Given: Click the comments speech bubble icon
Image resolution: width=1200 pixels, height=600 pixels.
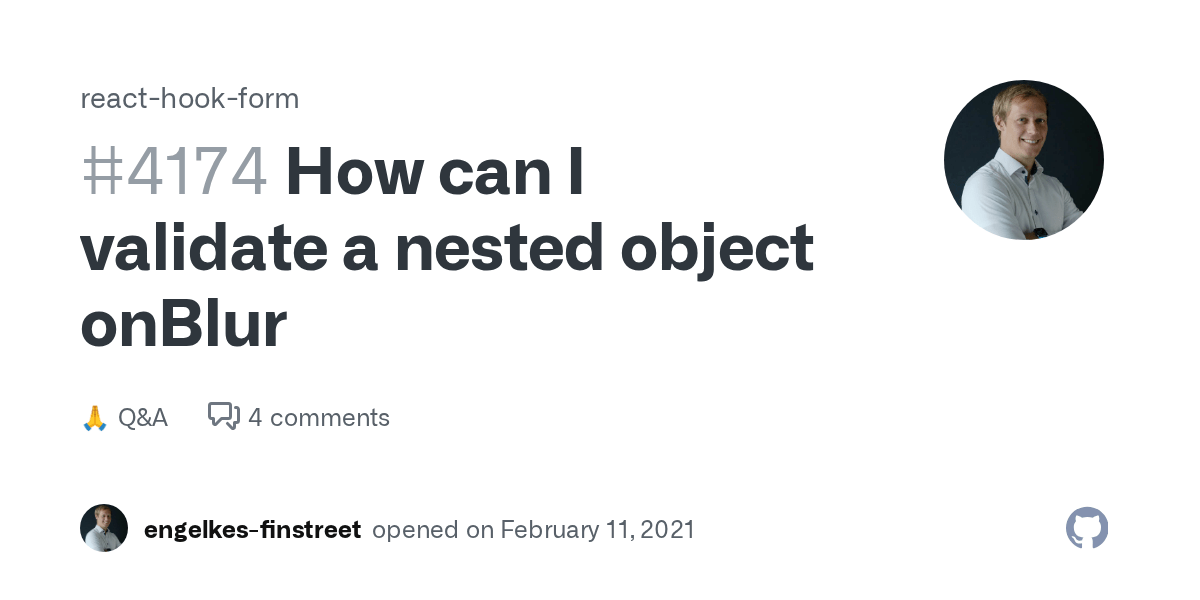Looking at the screenshot, I should point(223,416).
